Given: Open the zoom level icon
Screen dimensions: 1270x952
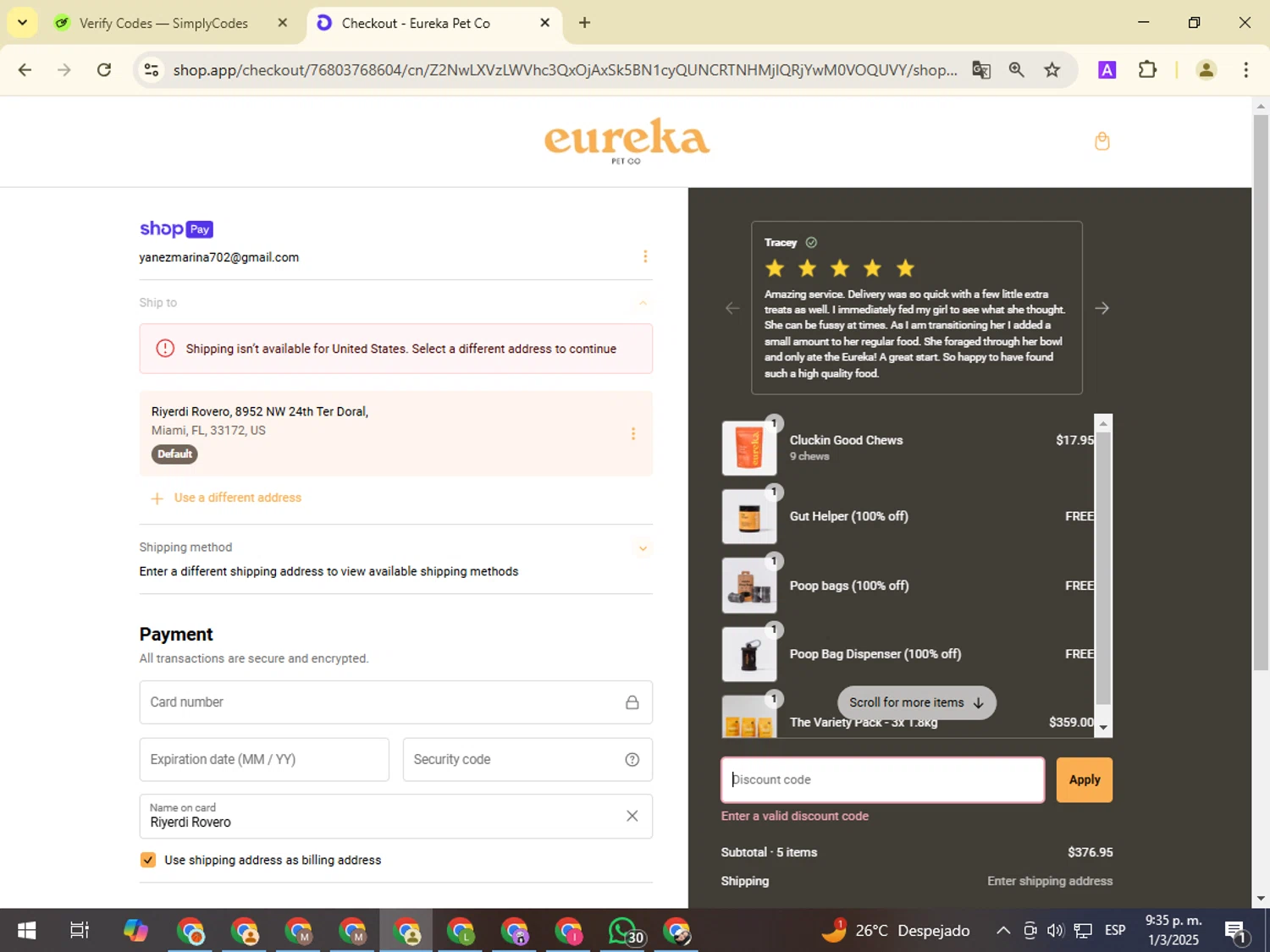Looking at the screenshot, I should pyautogui.click(x=1017, y=69).
